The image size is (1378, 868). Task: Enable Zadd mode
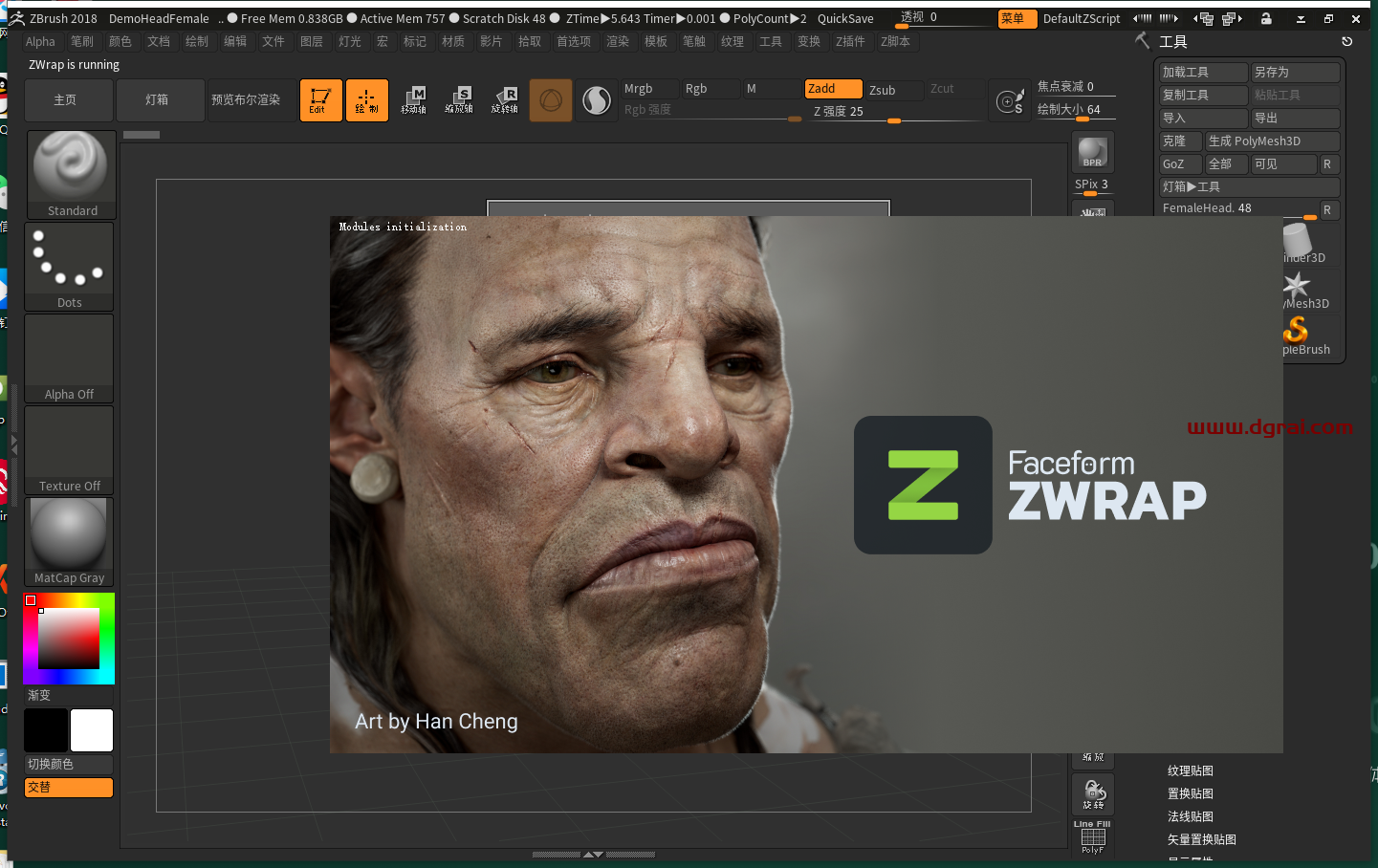833,89
